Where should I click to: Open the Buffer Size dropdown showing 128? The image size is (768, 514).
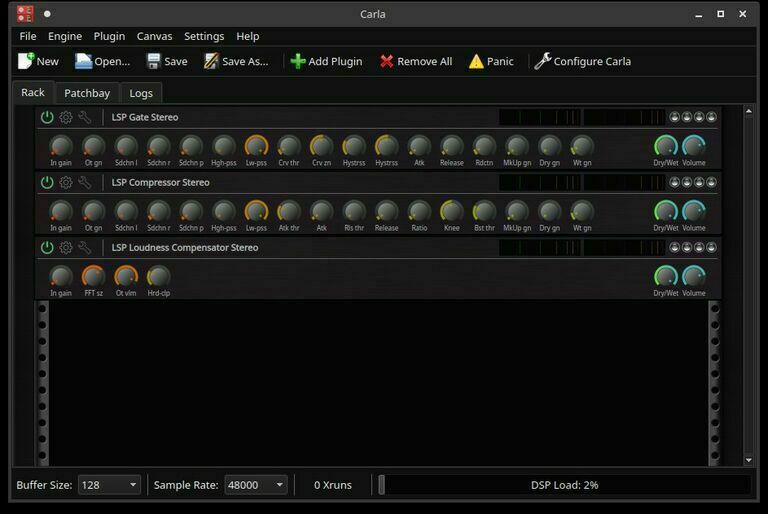pos(109,485)
